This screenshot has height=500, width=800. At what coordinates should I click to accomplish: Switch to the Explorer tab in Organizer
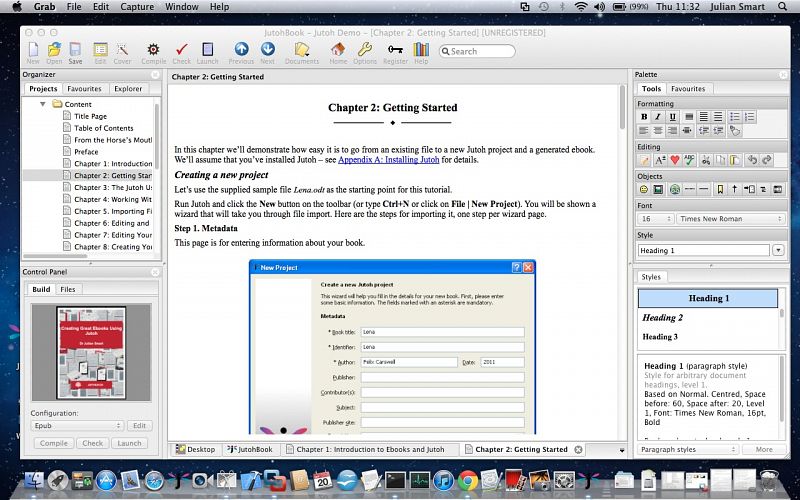128,89
